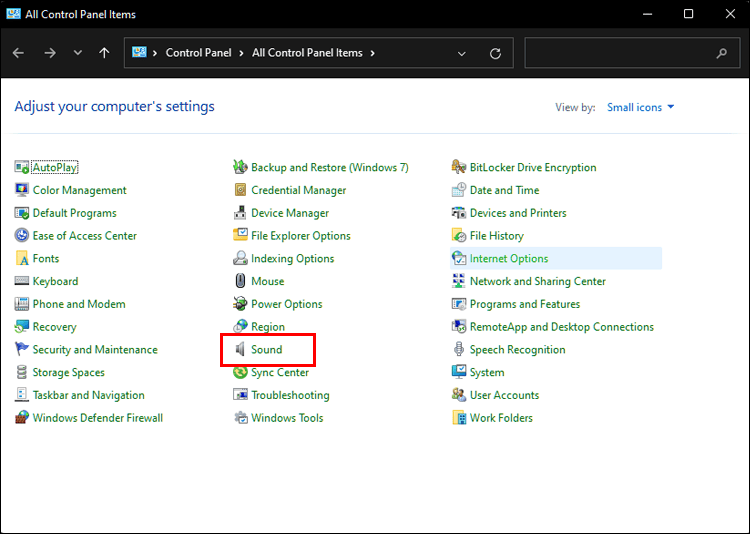Click the Security and Maintenance flag icon
This screenshot has height=534, width=750.
22,349
